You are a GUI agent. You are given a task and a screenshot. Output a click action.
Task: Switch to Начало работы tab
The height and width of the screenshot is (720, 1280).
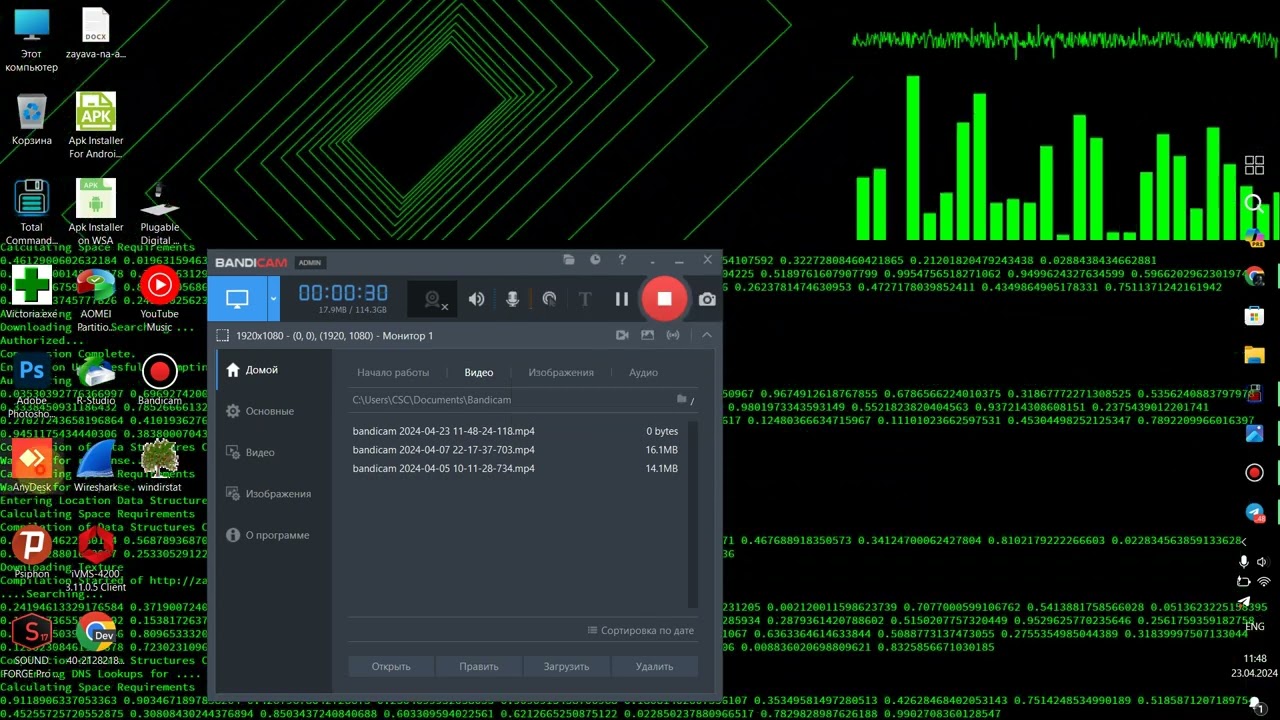coord(393,372)
